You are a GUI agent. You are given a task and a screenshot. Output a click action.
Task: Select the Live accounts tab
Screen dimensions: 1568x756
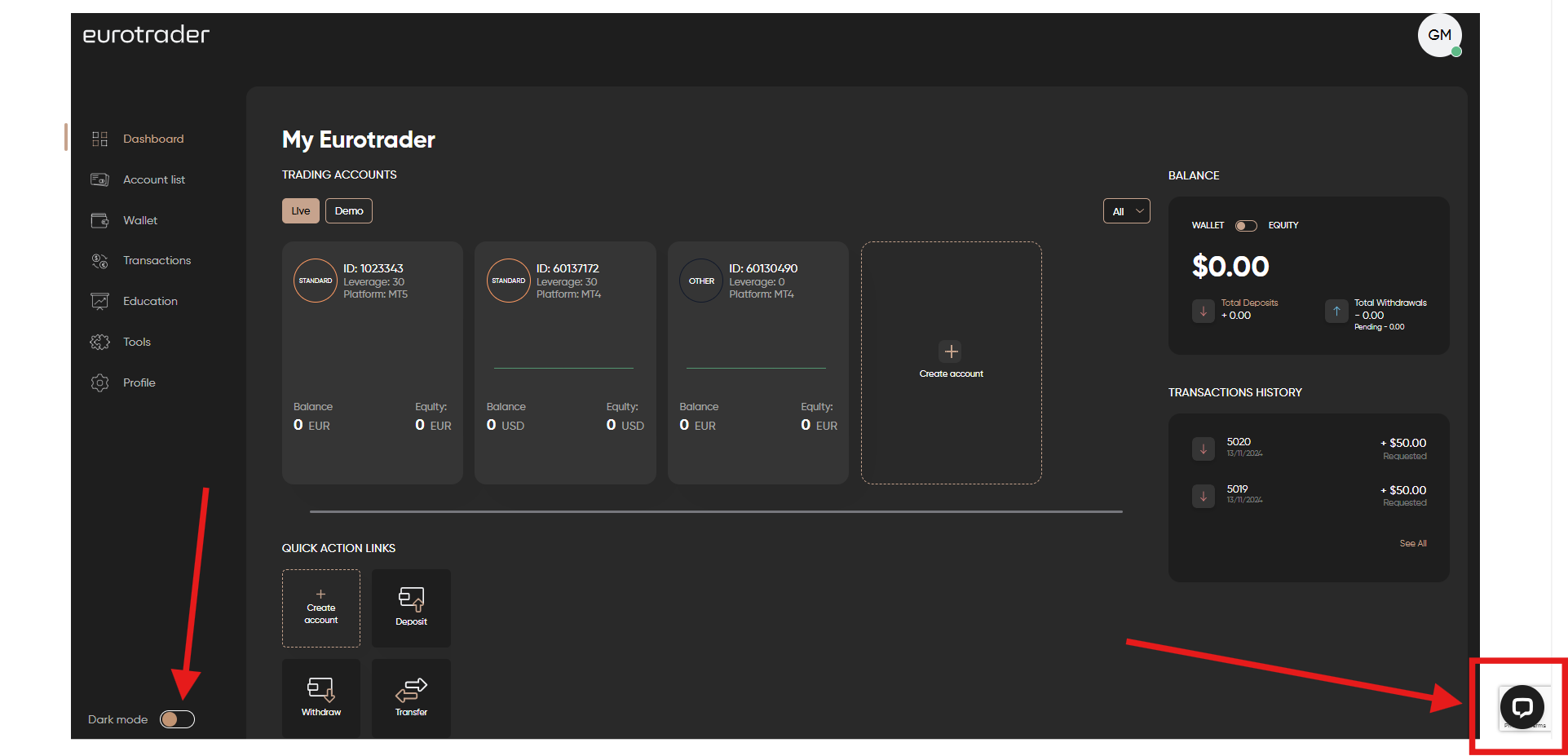tap(301, 210)
